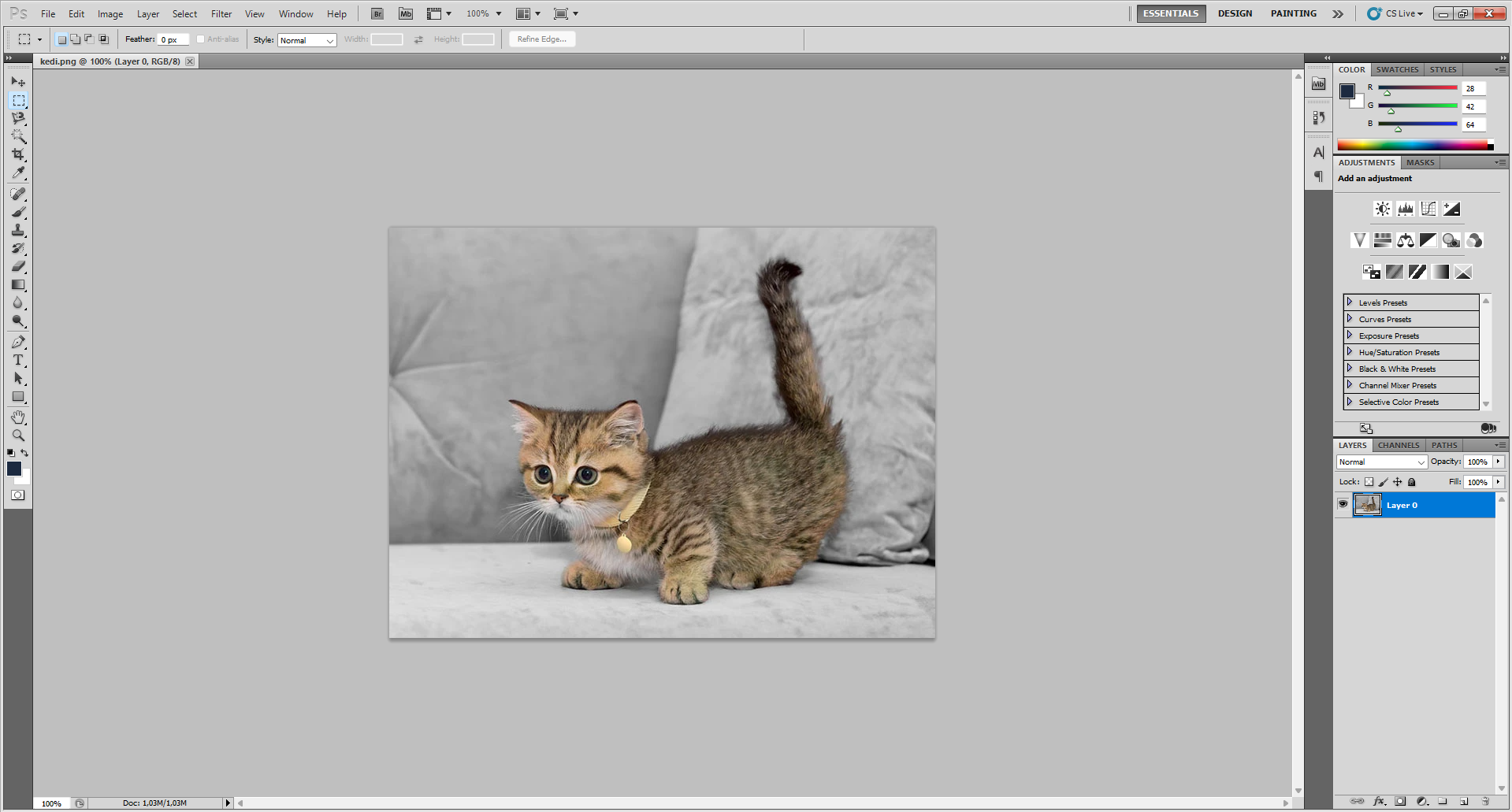1512x812 pixels.
Task: Select the Gradient tool
Action: [x=18, y=285]
